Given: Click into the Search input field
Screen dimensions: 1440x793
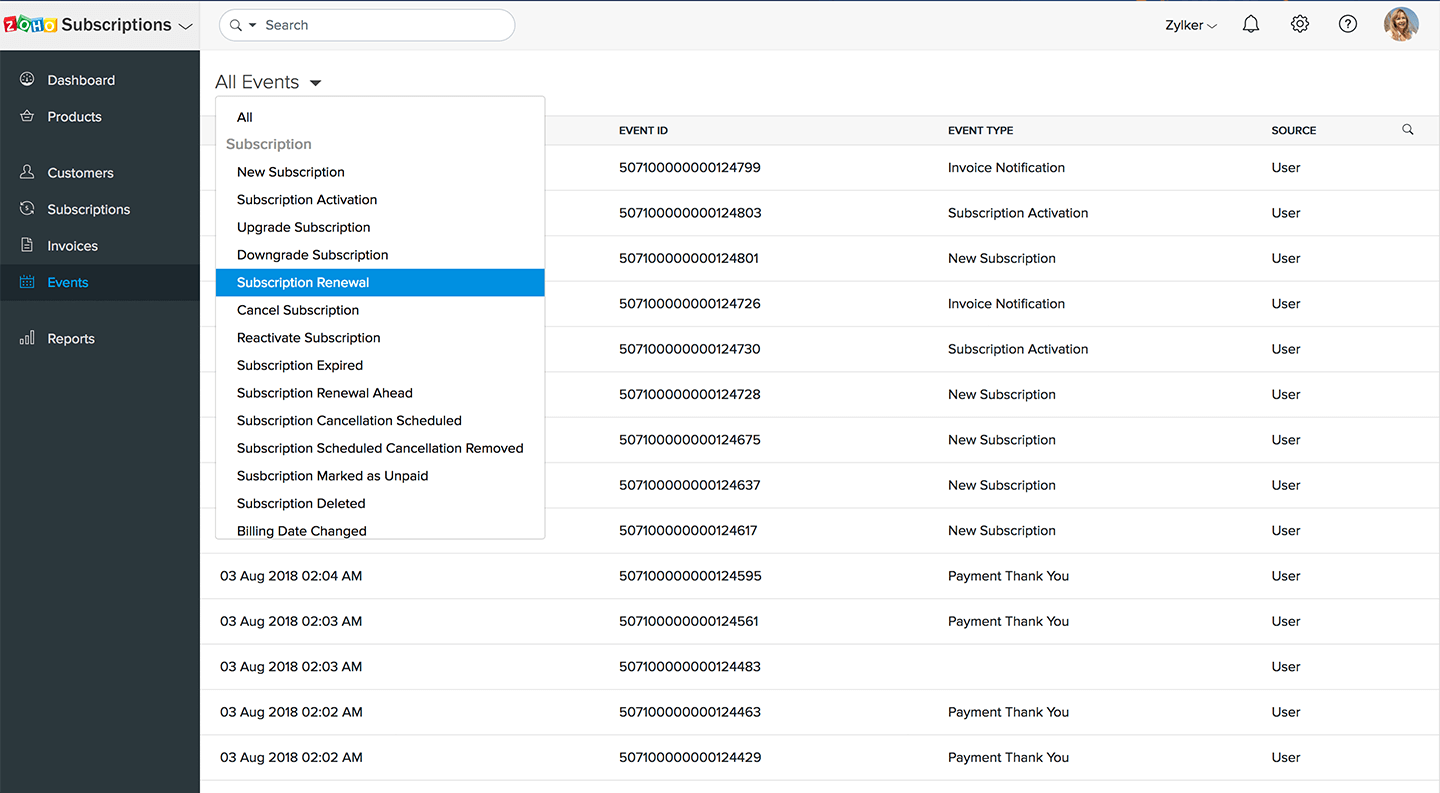Looking at the screenshot, I should (x=380, y=25).
